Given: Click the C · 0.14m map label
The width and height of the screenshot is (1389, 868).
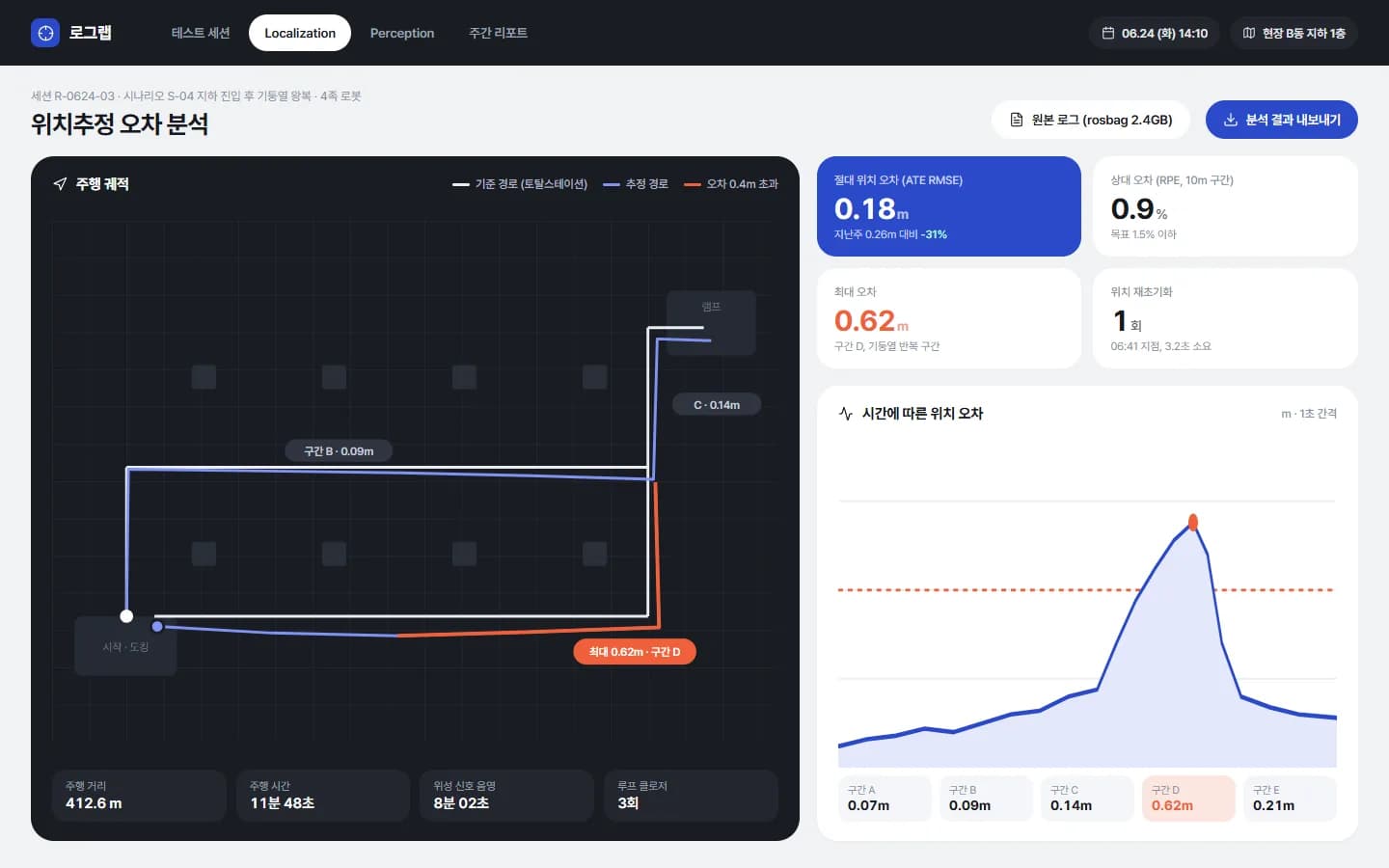Looking at the screenshot, I should pos(717,405).
